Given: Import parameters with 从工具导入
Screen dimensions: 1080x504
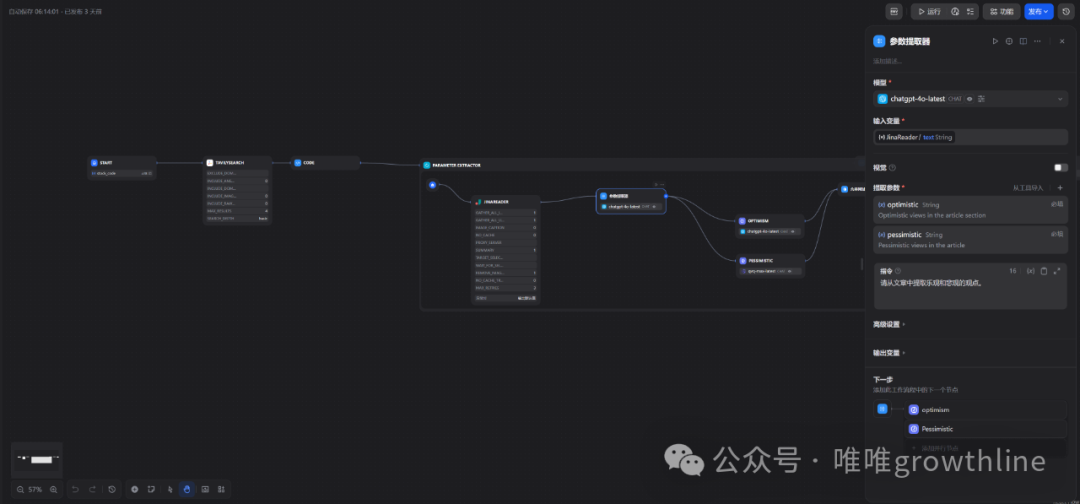Looking at the screenshot, I should coord(1028,187).
